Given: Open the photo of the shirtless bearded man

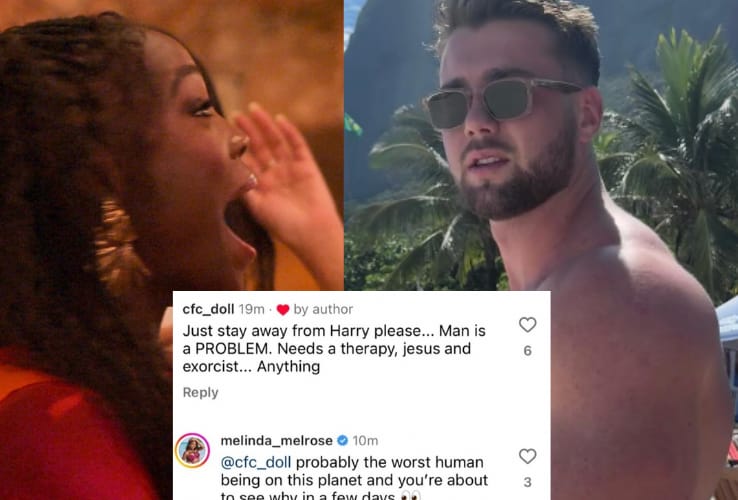Looking at the screenshot, I should [541, 145].
